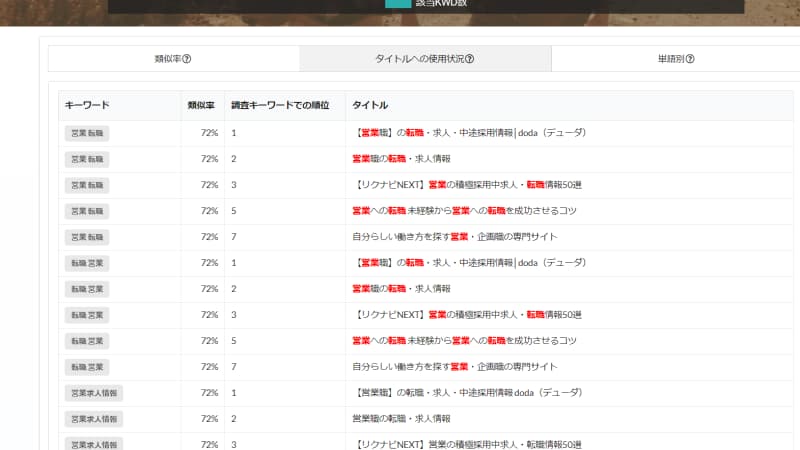Click rank value 2 in 転職 営業 row
The image size is (800, 450).
[x=234, y=289]
